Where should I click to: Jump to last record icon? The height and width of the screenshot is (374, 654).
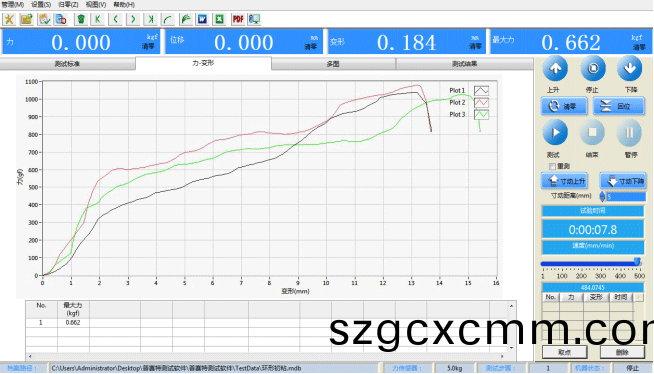tap(151, 19)
